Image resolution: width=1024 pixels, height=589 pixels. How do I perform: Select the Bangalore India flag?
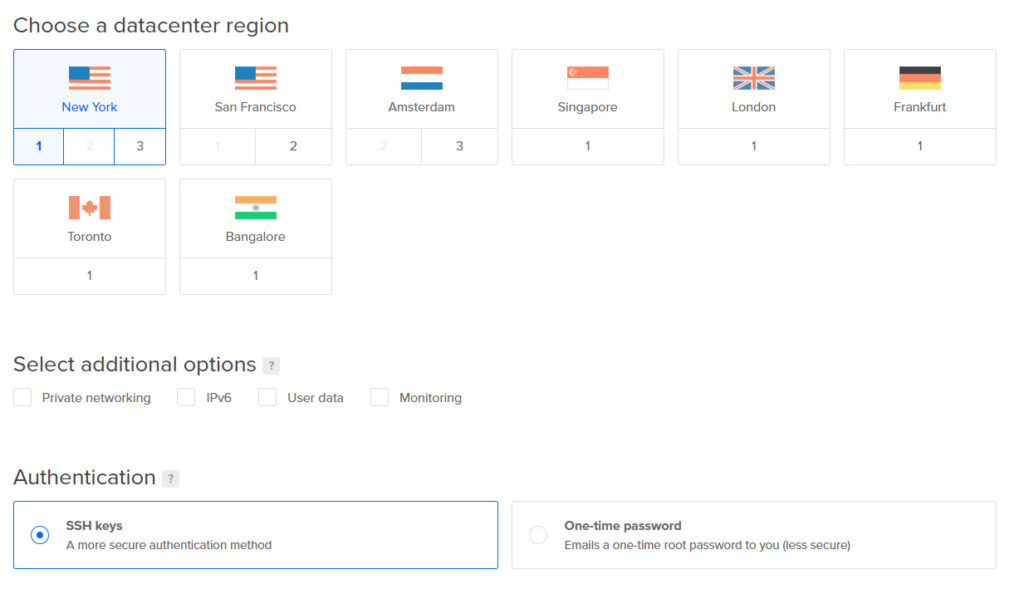point(255,208)
